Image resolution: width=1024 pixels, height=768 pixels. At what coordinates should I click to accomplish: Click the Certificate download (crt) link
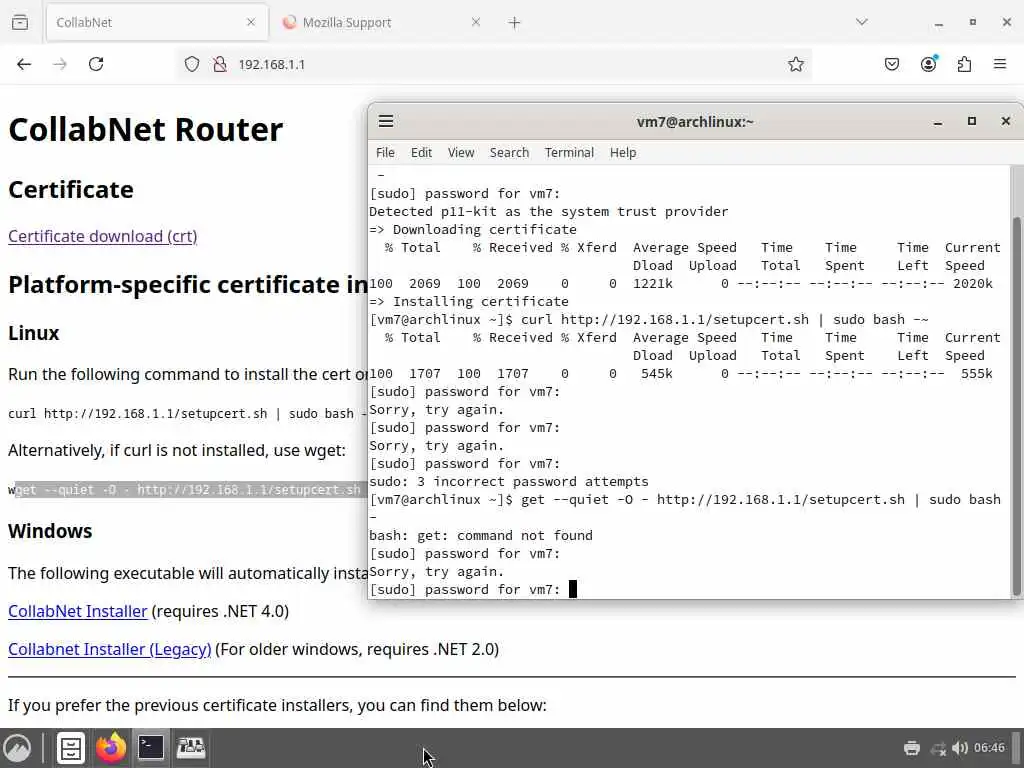tap(103, 236)
